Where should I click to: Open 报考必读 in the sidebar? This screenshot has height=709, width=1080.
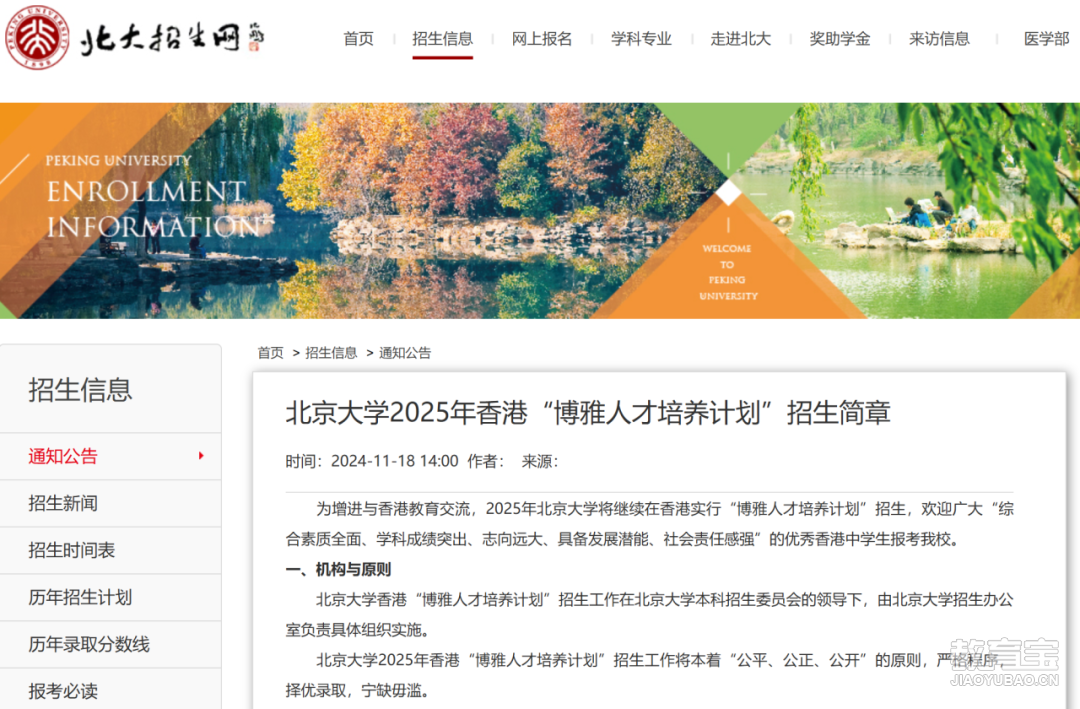[110, 689]
